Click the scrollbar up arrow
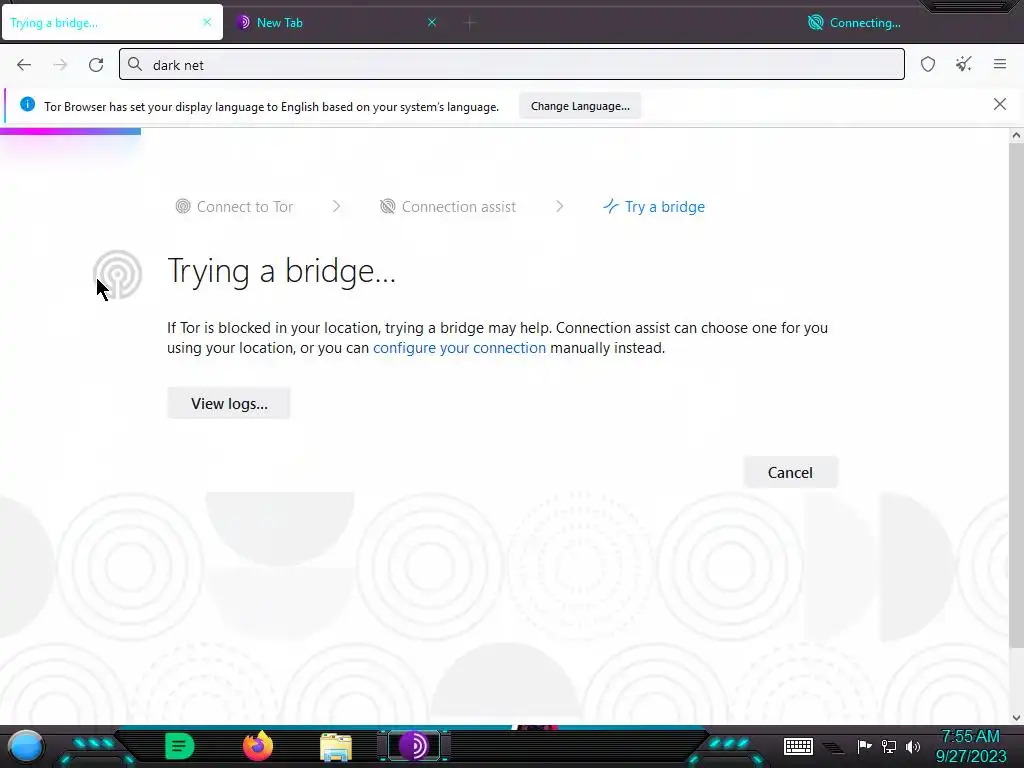The height and width of the screenshot is (768, 1024). point(1016,135)
